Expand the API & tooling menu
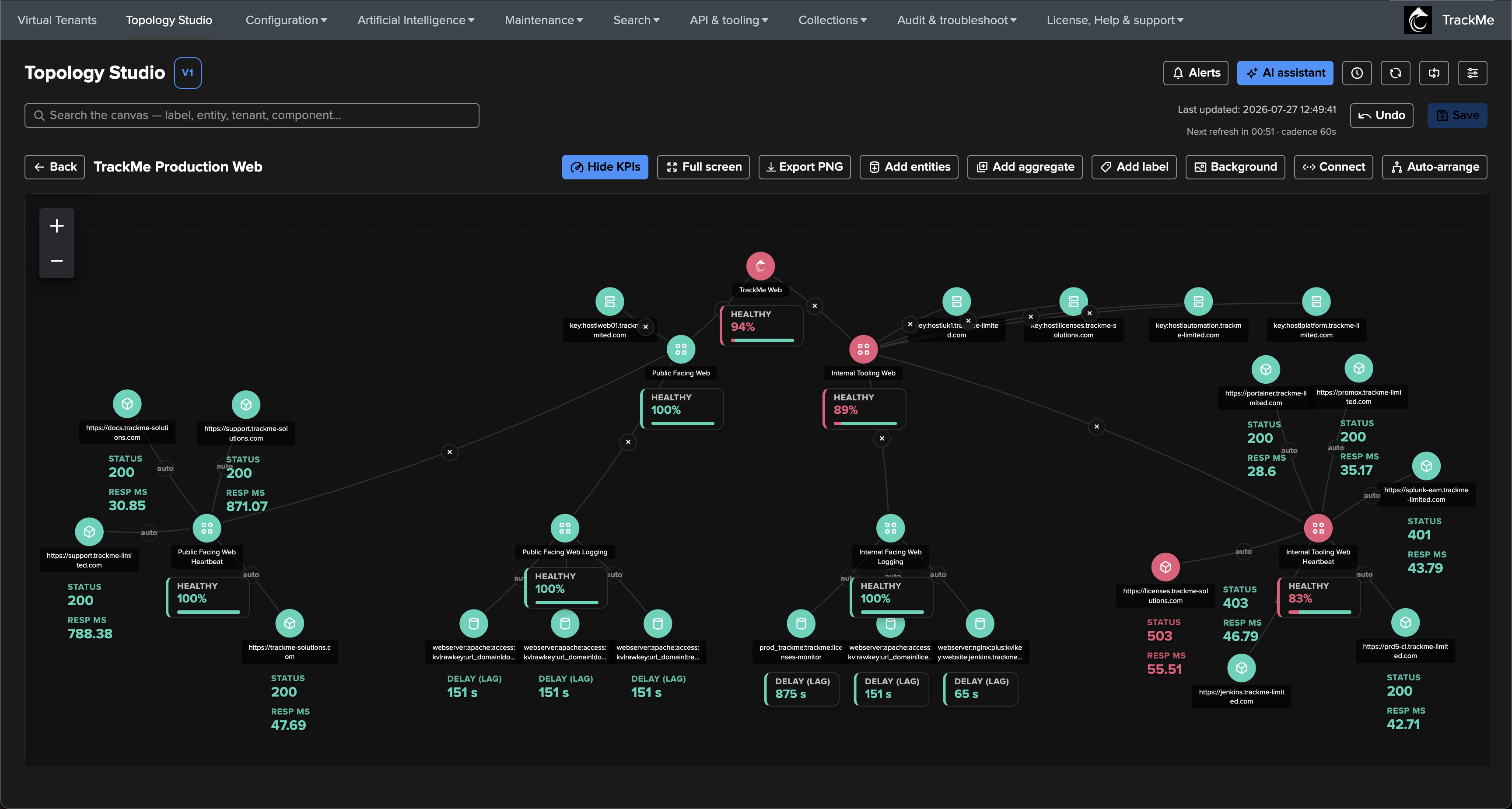 [728, 20]
